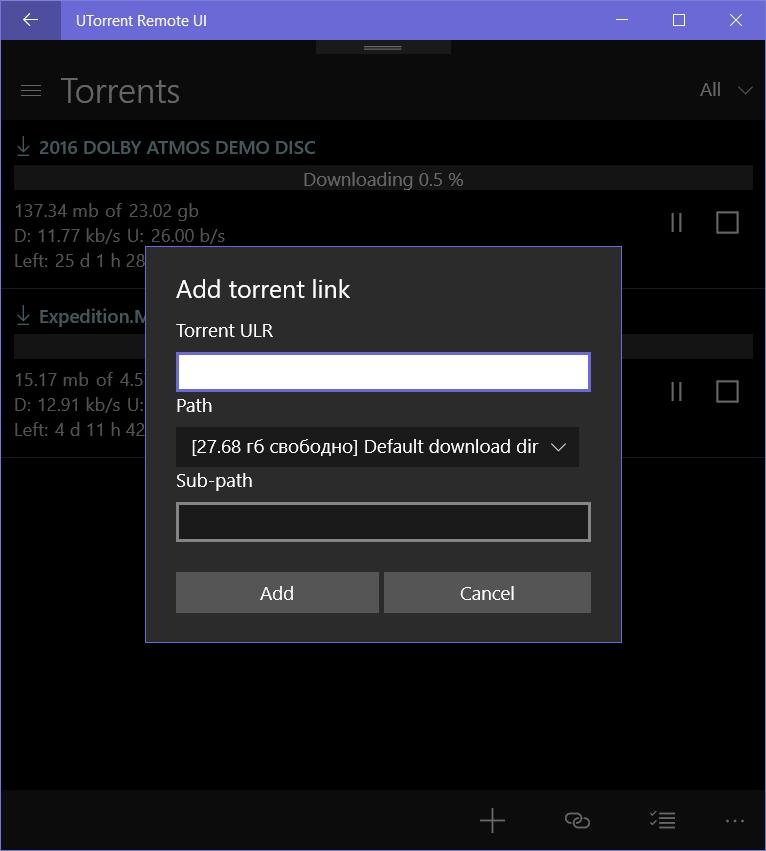Click the top center drag handle bar
This screenshot has height=851, width=766.
point(383,48)
